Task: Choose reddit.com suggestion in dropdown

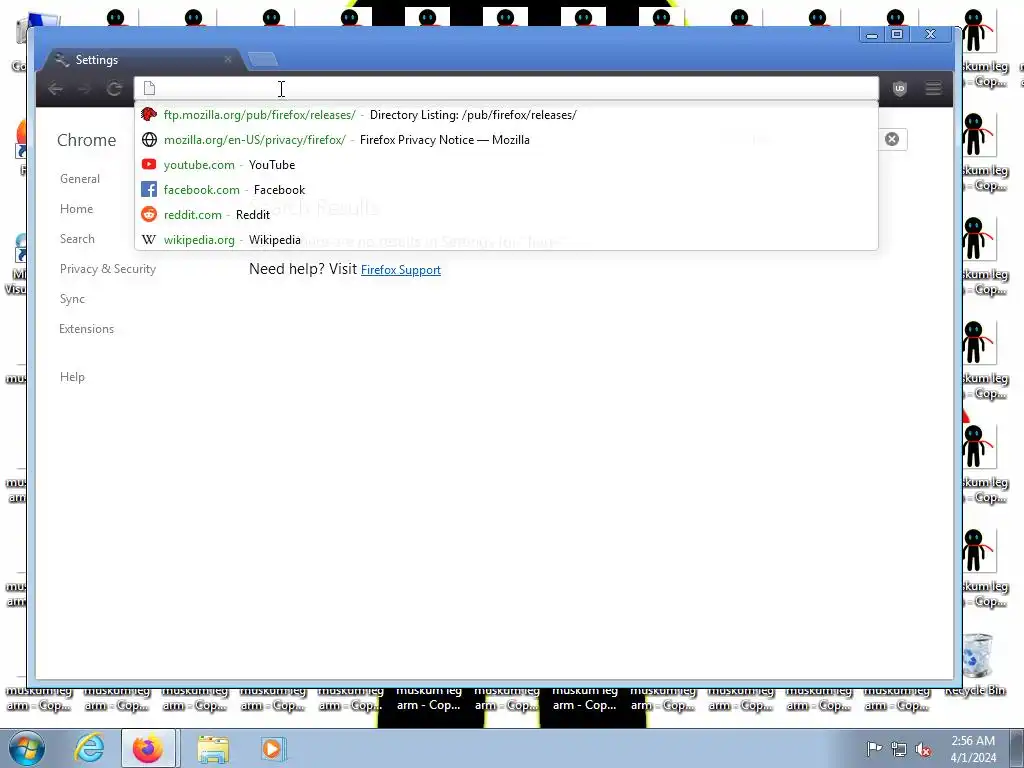Action: (506, 214)
